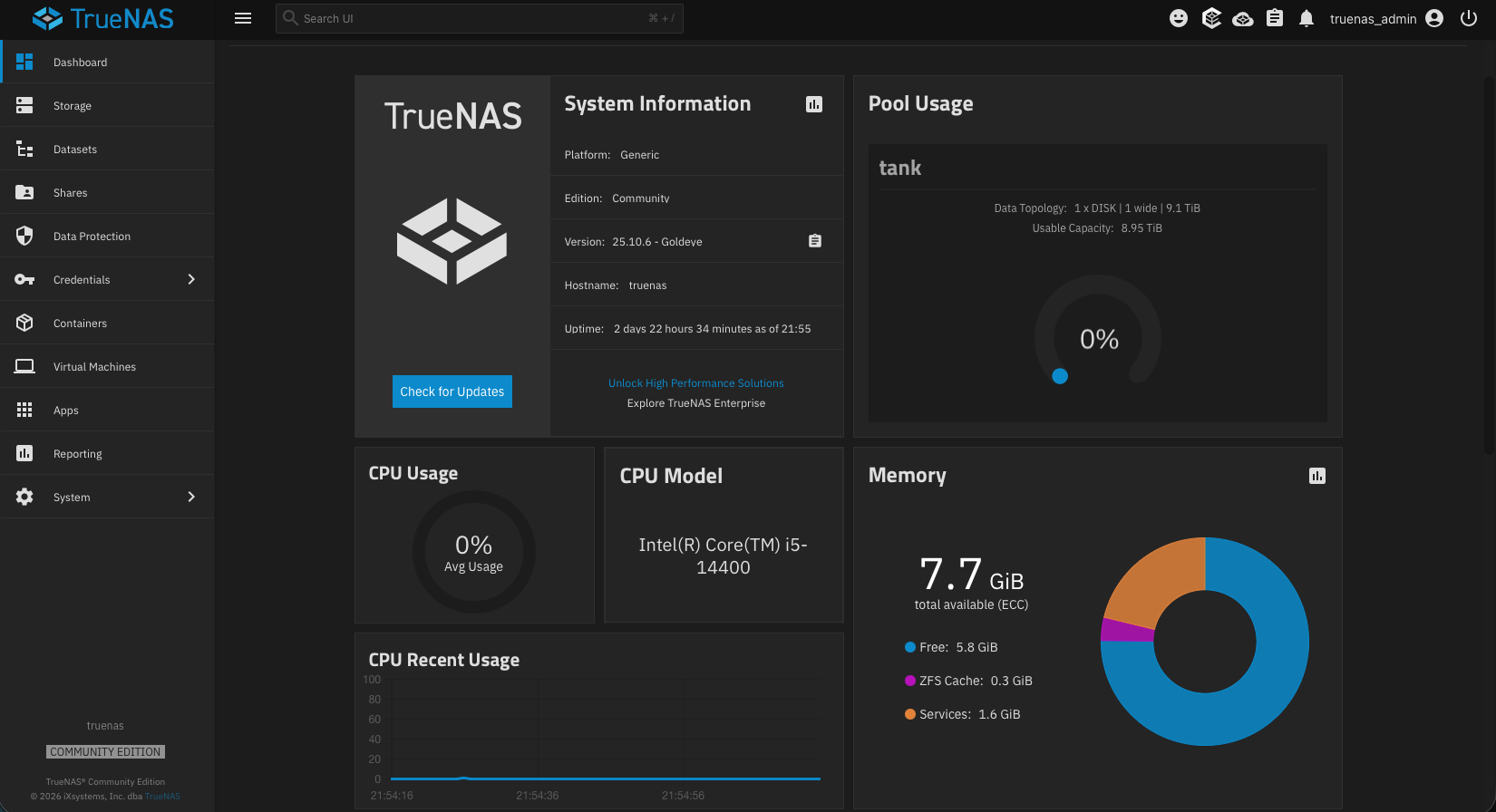The image size is (1496, 812).
Task: Click the System gear icon
Action: pos(24,497)
